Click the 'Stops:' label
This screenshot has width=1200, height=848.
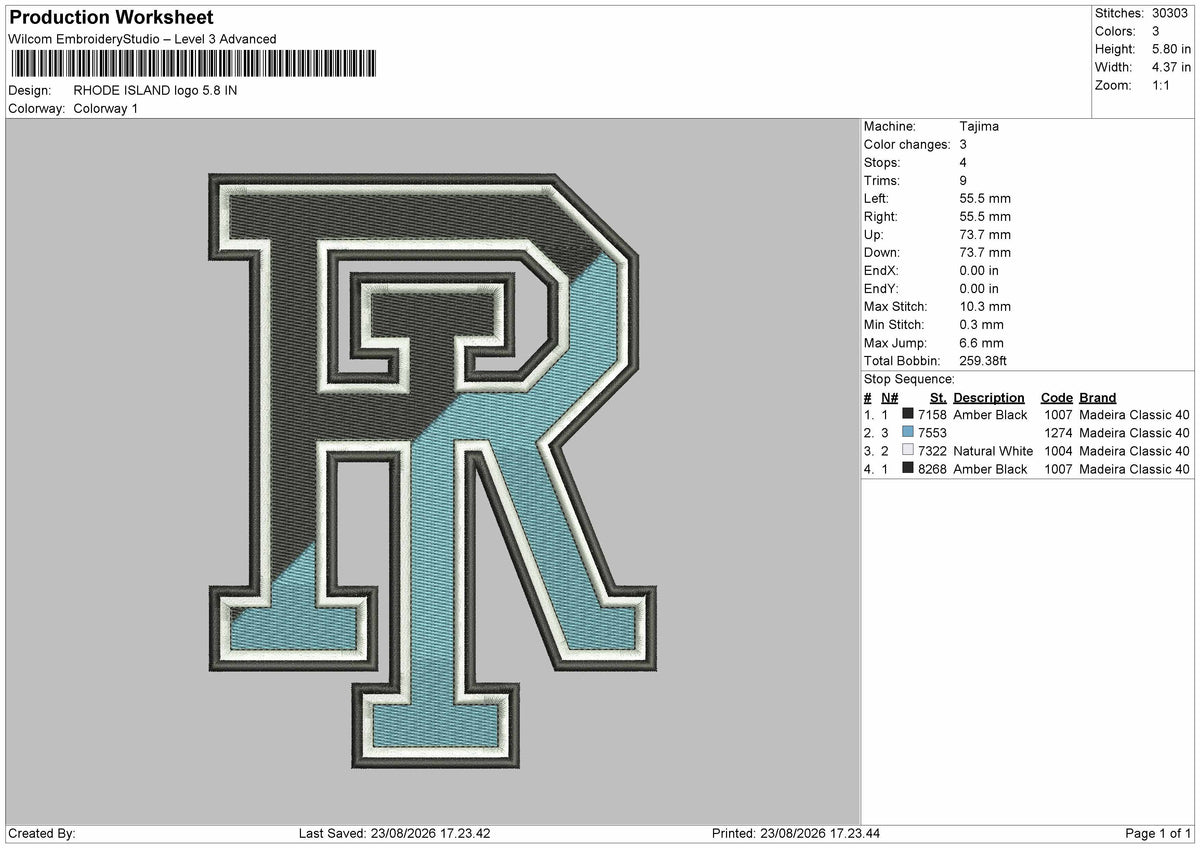(882, 162)
